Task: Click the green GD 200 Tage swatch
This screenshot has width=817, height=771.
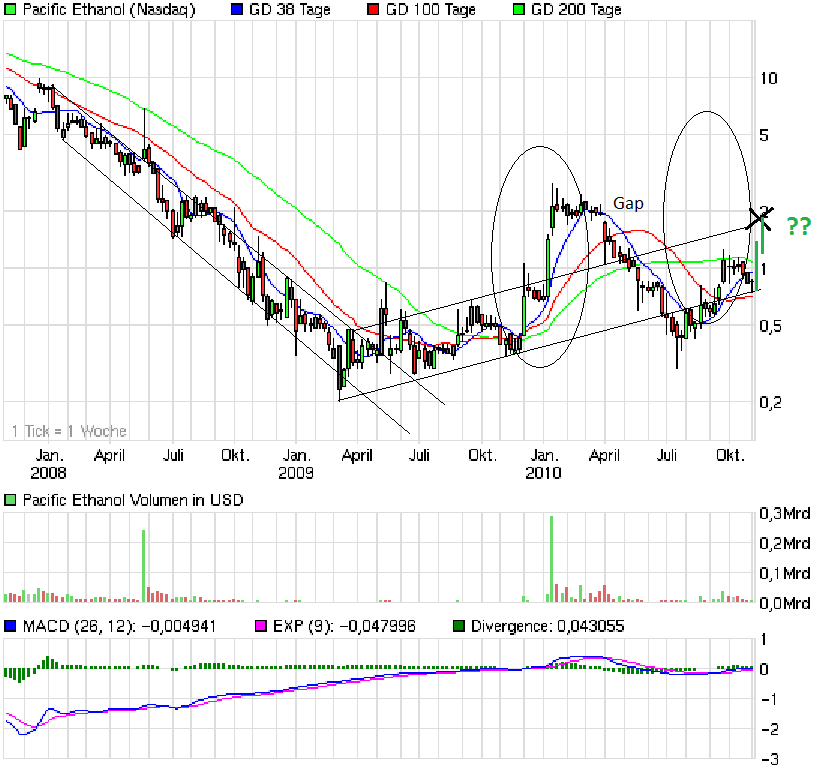Action: pos(518,9)
